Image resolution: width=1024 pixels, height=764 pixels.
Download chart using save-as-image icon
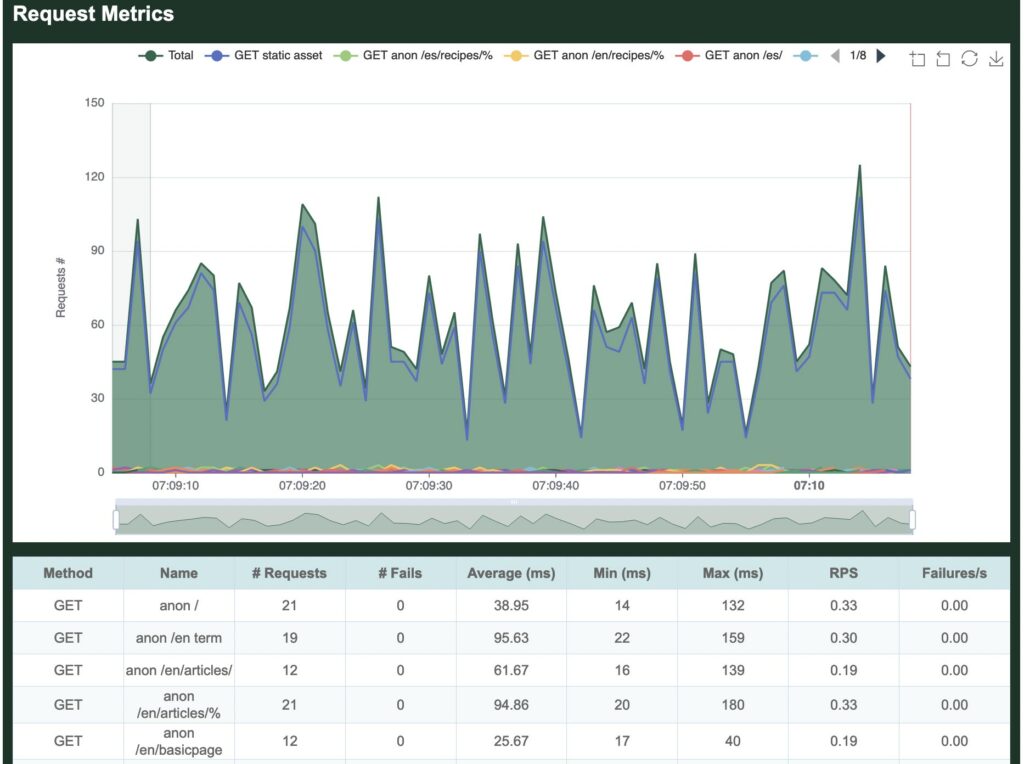pyautogui.click(x=996, y=59)
